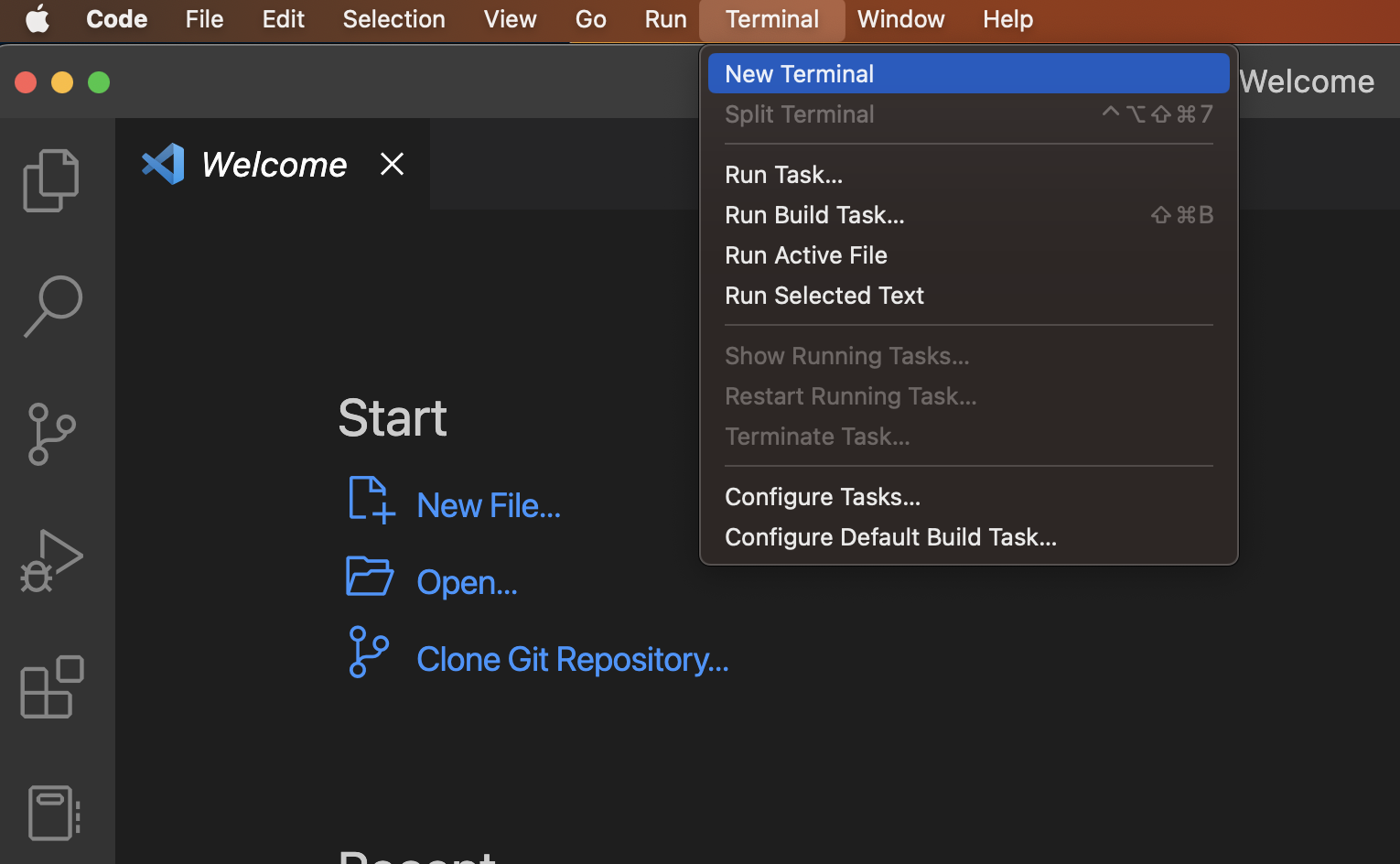The width and height of the screenshot is (1400, 864).
Task: Open the Go menu
Action: pyautogui.click(x=591, y=18)
